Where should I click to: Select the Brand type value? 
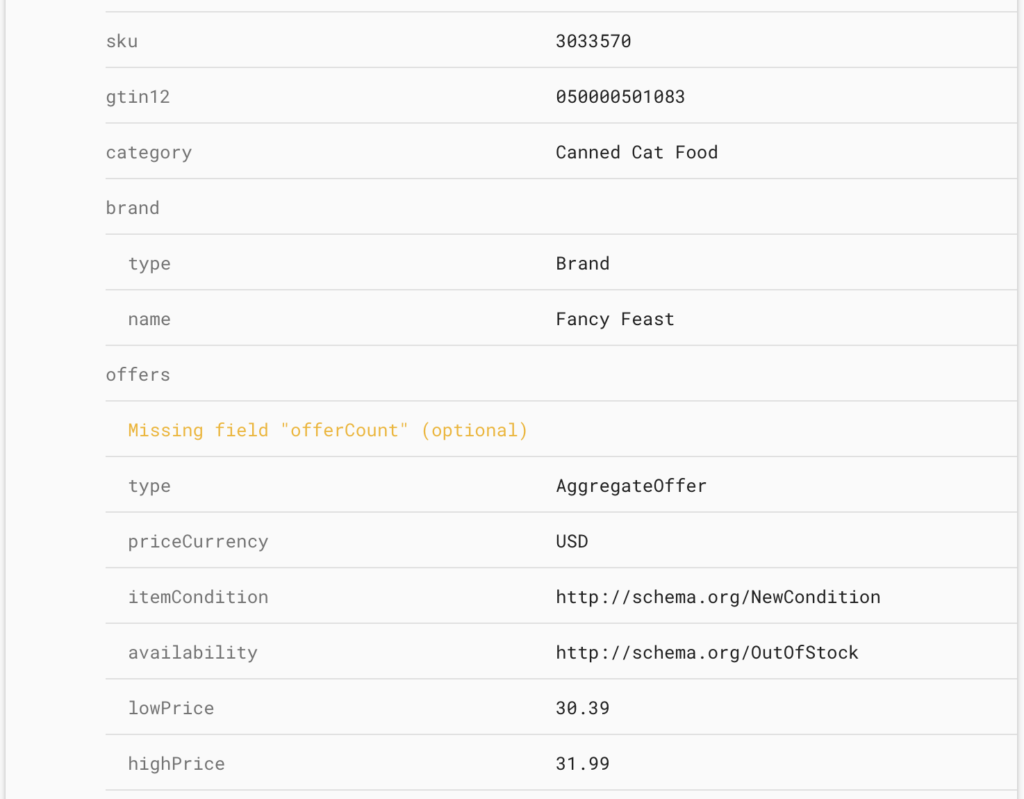[583, 263]
